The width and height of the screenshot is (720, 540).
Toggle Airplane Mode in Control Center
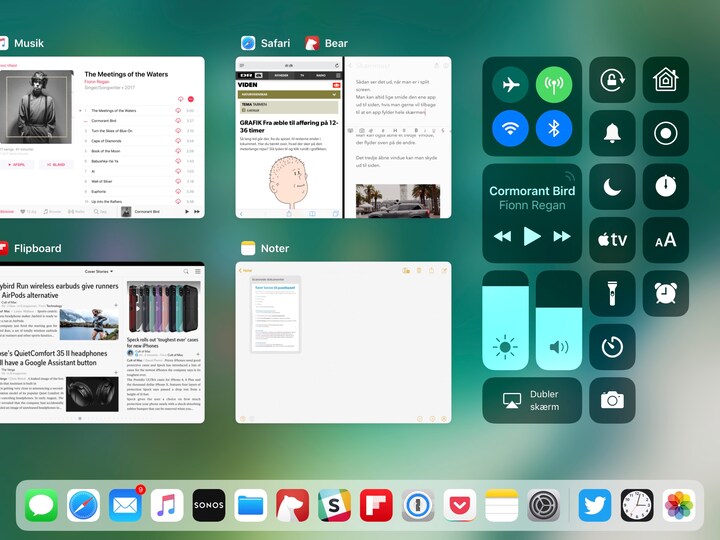coord(510,85)
